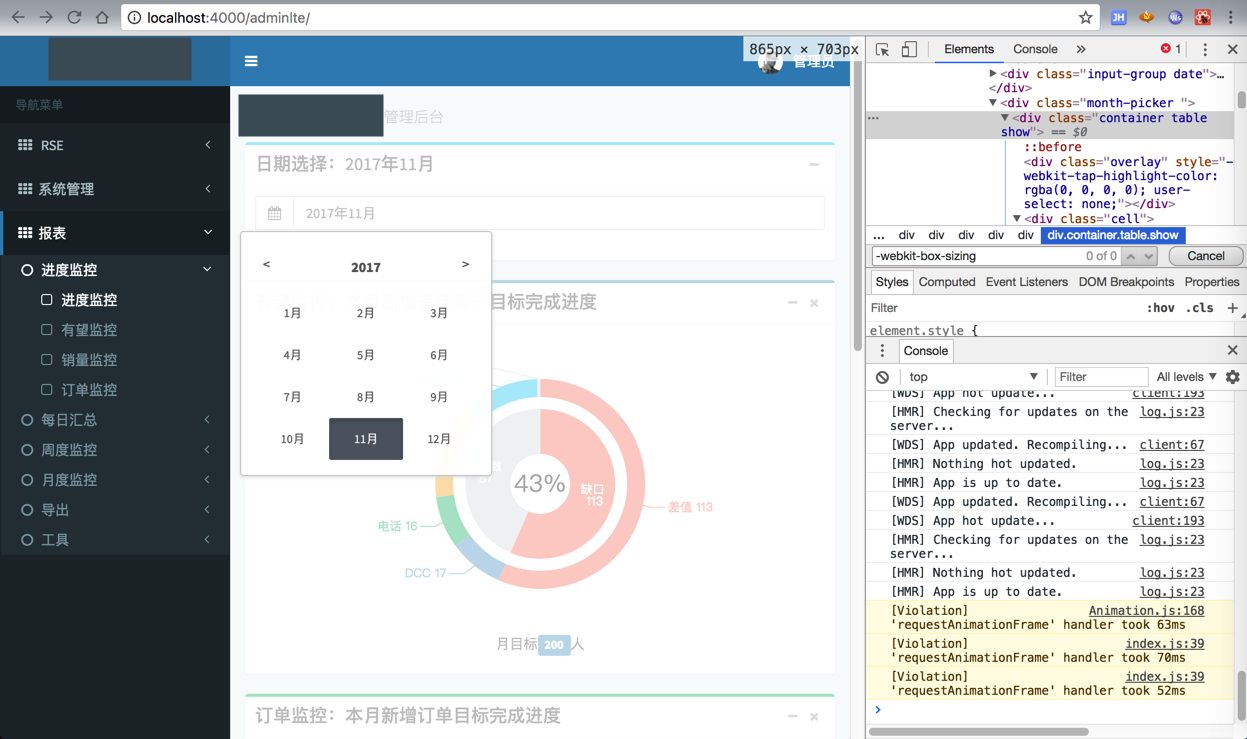Viewport: 1247px width, 739px height.
Task: Open the JH browser extension icon
Action: click(1119, 17)
